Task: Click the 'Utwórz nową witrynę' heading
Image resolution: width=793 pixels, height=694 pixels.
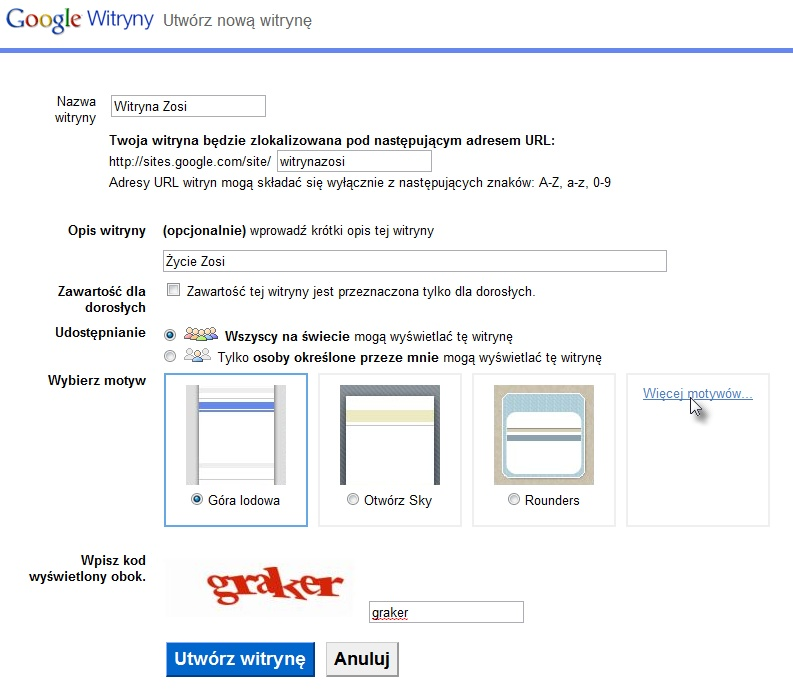Action: pos(237,21)
